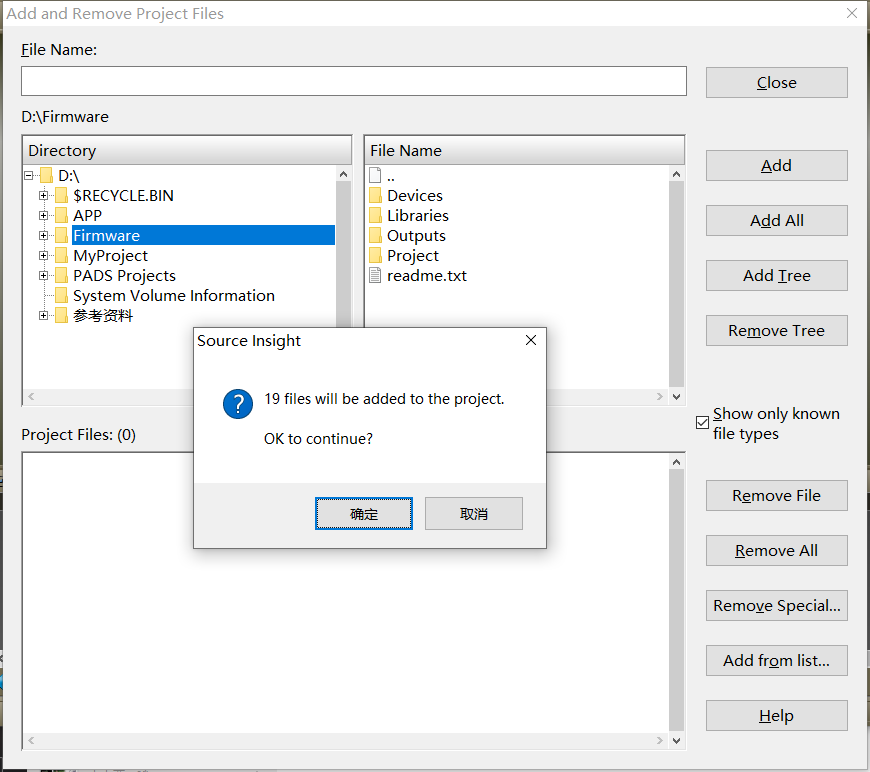Expand the APP folder node

click(x=43, y=215)
